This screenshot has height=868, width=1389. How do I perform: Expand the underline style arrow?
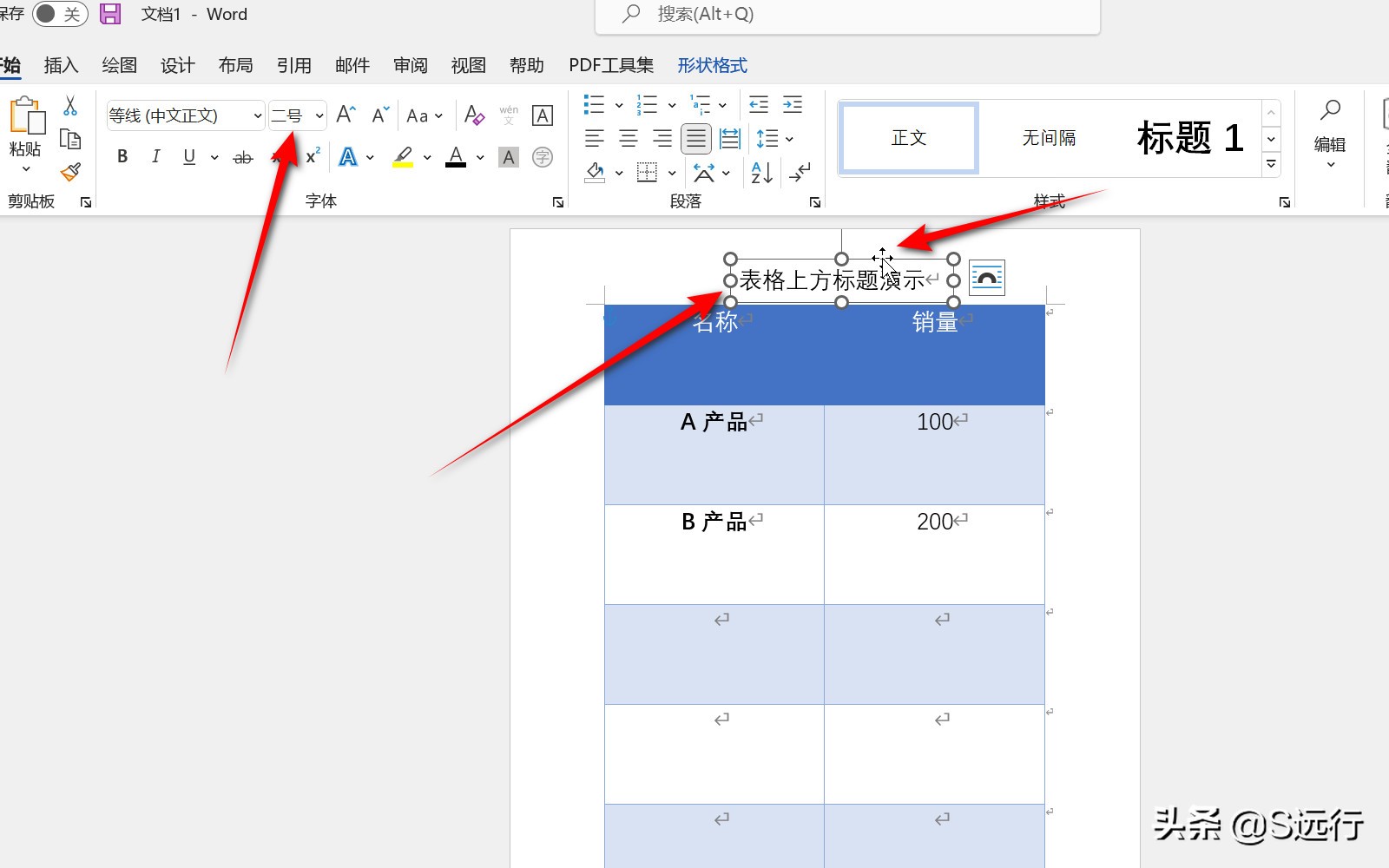pyautogui.click(x=214, y=157)
